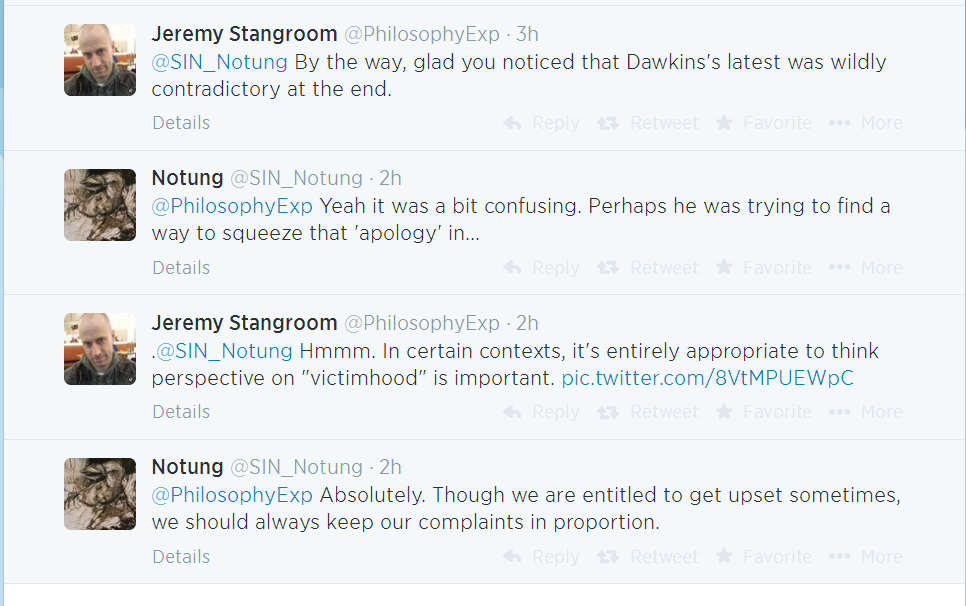Reply to Jeremy Stangroom's Dawkins tweet

541,123
